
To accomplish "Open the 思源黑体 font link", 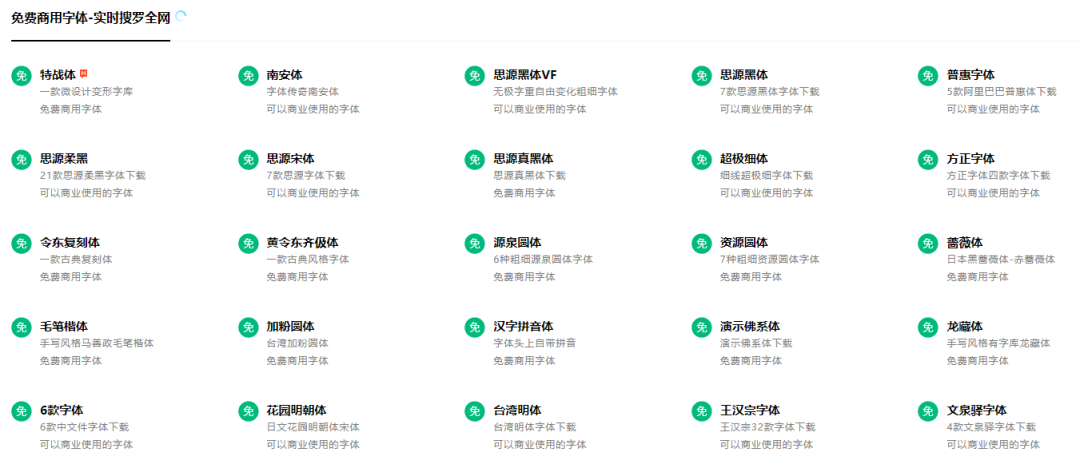I will pyautogui.click(x=743, y=75).
